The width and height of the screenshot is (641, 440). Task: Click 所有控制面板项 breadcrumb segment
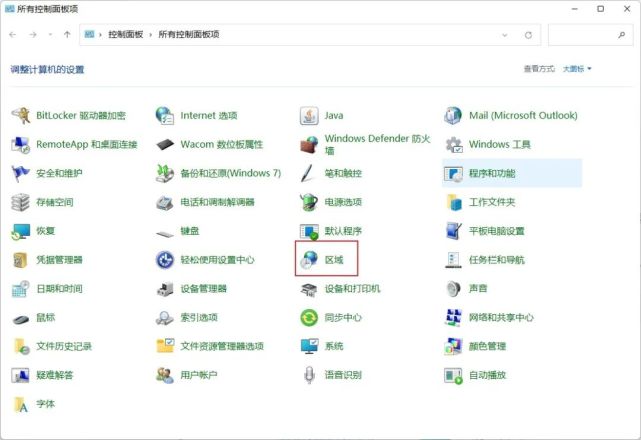188,35
